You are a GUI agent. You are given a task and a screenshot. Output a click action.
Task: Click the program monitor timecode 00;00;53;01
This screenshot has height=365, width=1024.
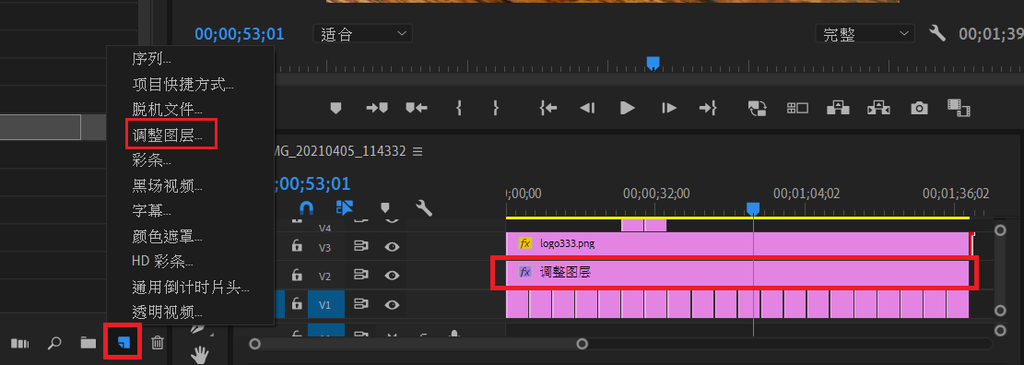239,34
